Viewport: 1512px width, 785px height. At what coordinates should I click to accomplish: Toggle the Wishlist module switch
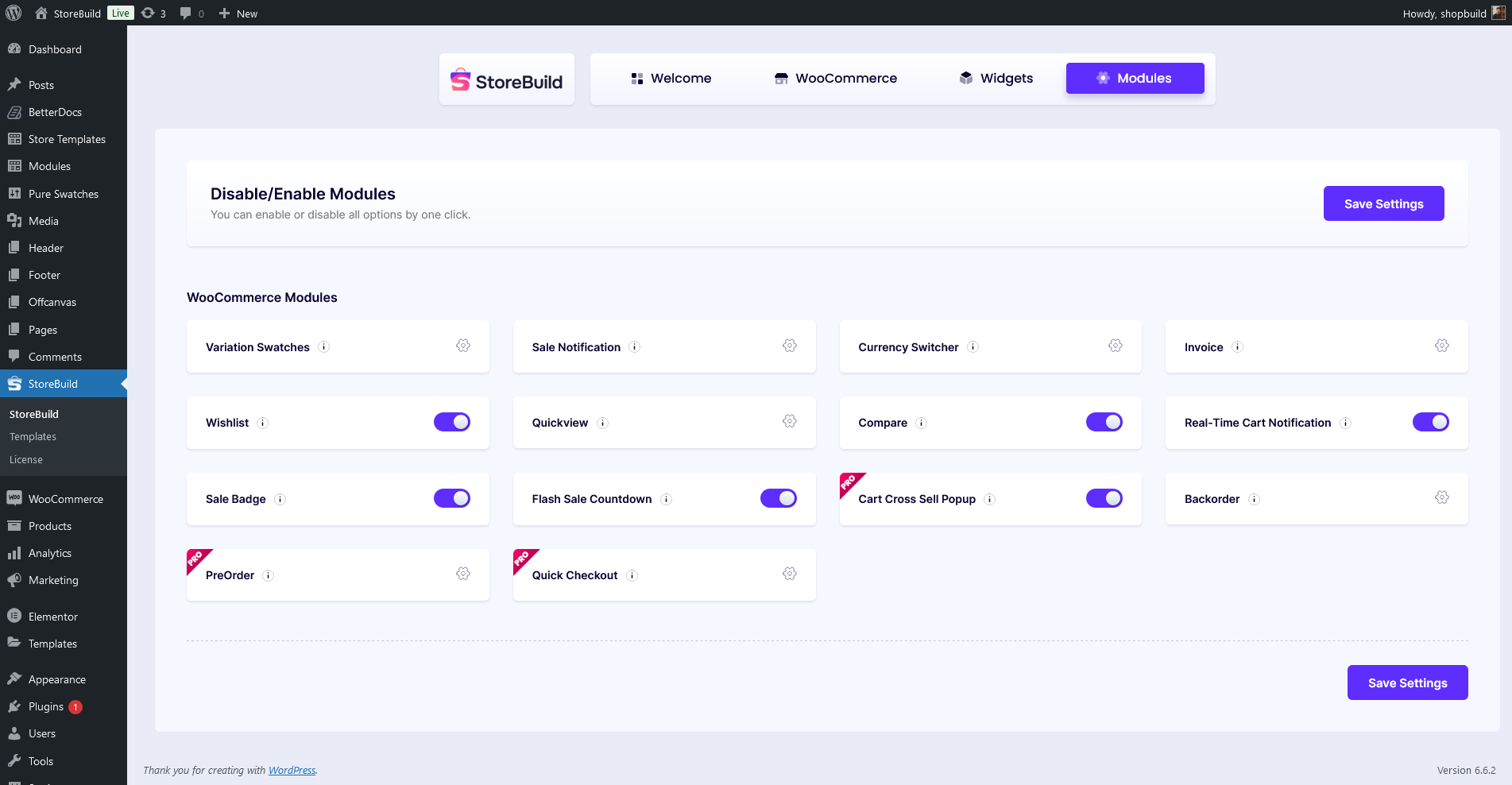click(452, 422)
